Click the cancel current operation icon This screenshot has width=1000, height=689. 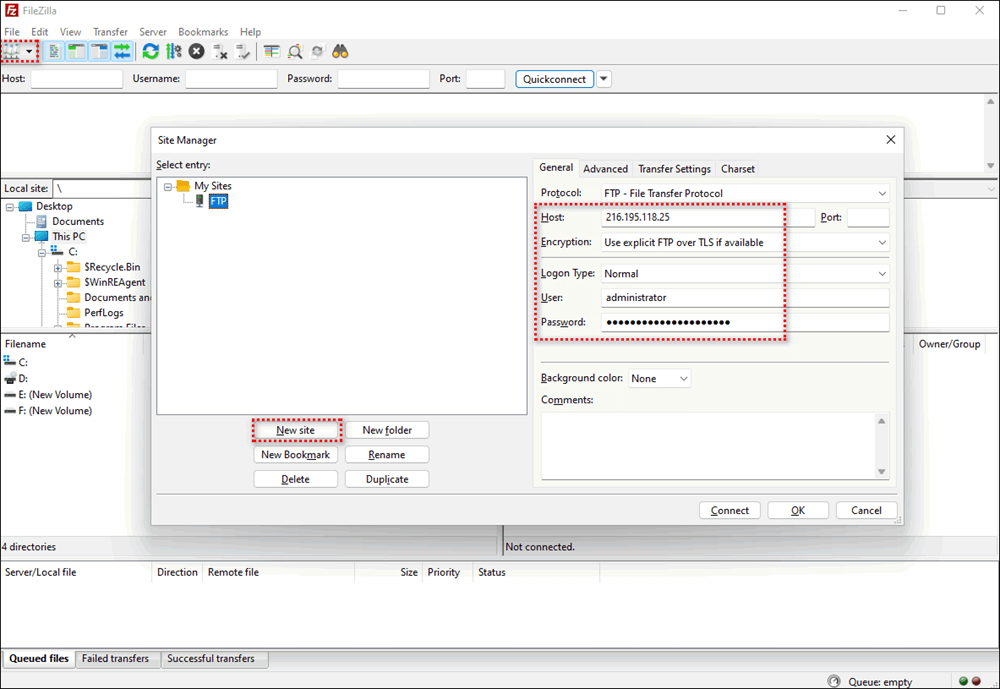[197, 51]
